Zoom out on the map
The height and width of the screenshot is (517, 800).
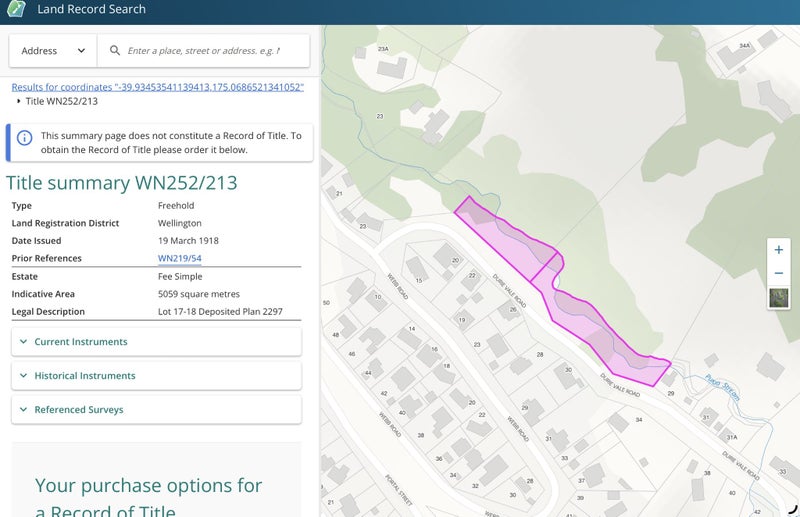pos(778,273)
